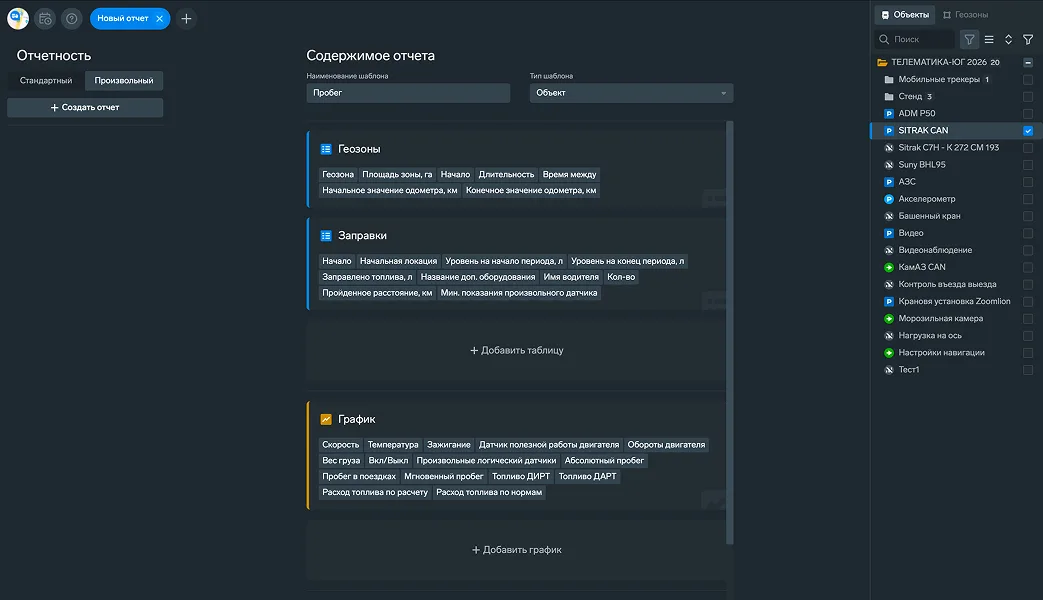The image size is (1043, 600).
Task: Click the Обороты двигателя chart tag
Action: pyautogui.click(x=666, y=444)
